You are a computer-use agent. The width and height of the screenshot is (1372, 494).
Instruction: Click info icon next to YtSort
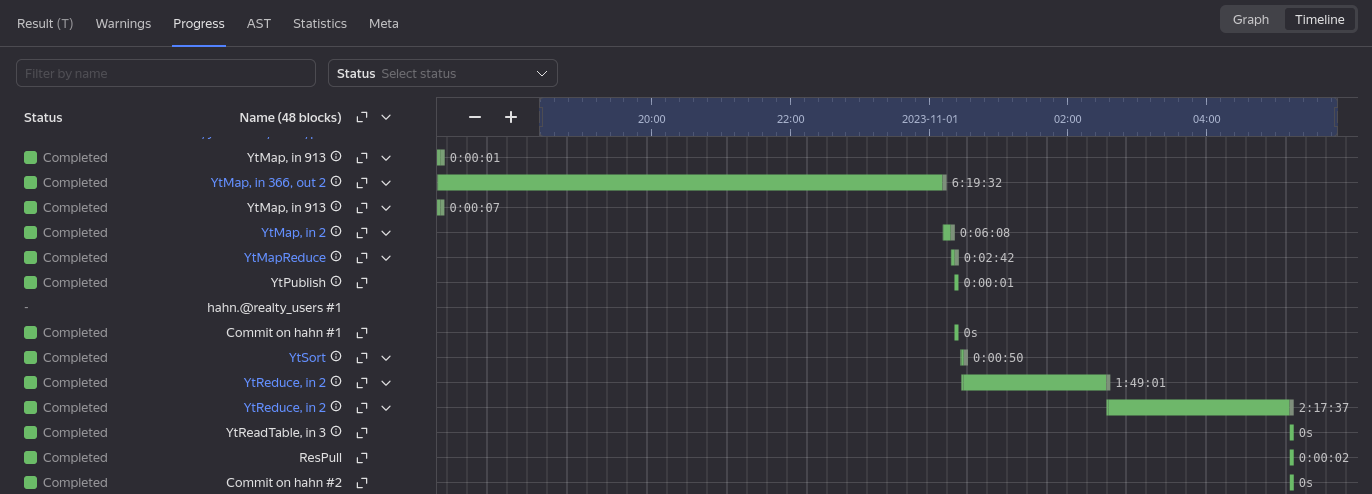tap(336, 357)
